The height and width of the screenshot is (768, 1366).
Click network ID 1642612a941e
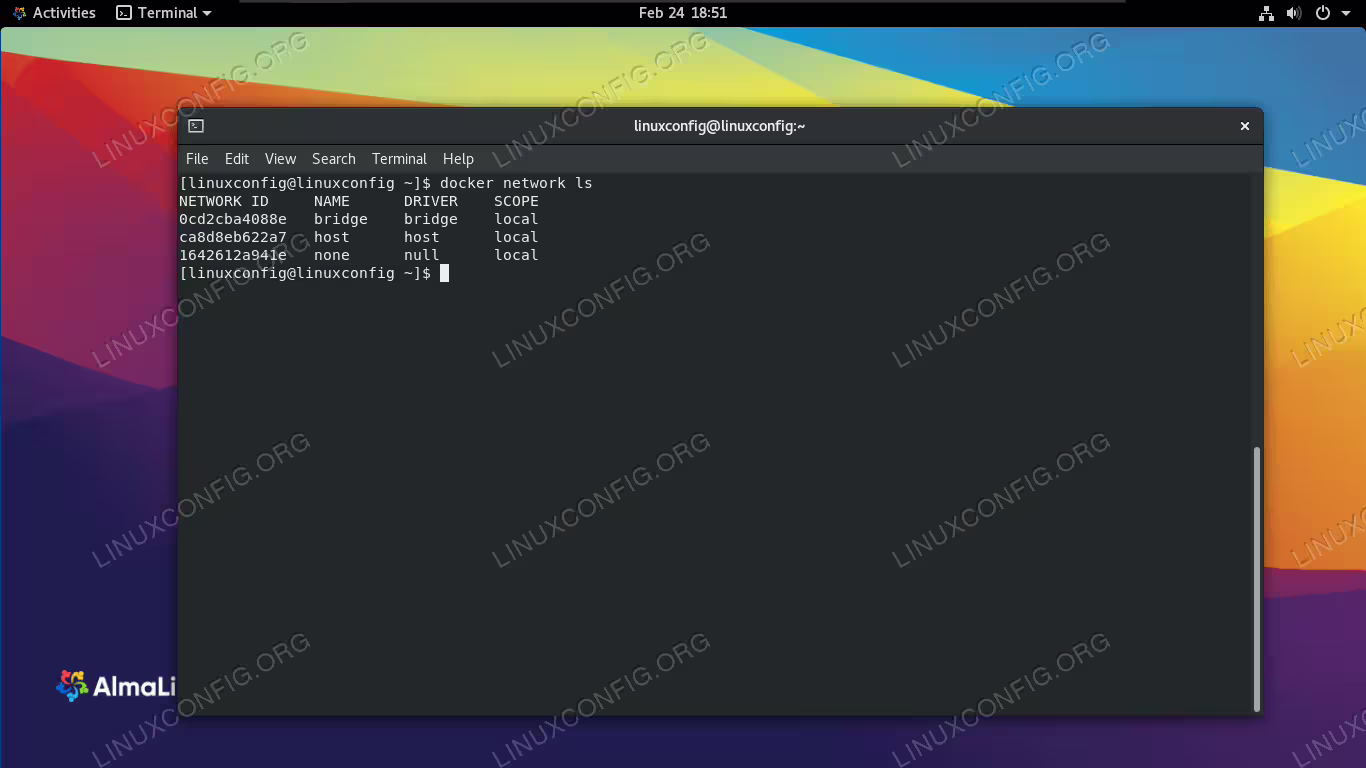tap(233, 255)
